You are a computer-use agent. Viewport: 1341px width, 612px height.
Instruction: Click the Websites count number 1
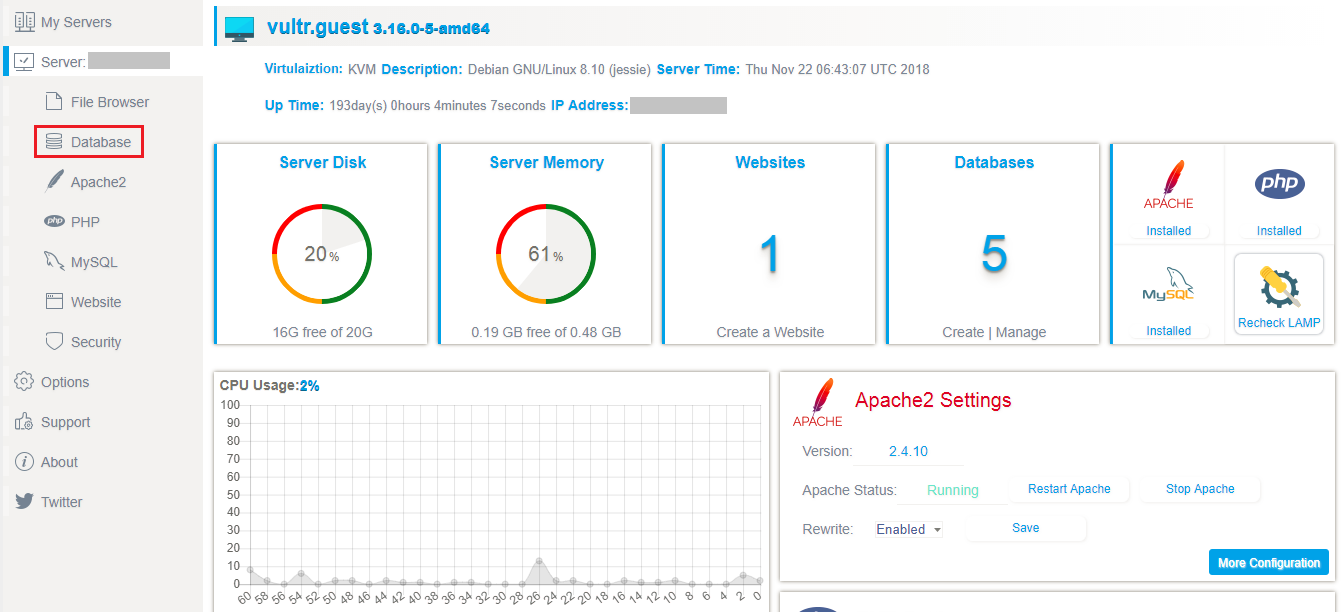[769, 254]
